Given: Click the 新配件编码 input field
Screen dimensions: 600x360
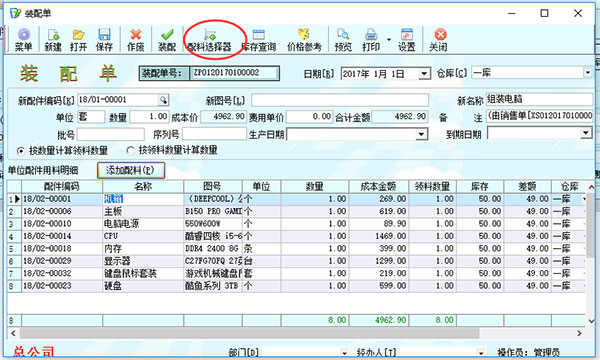Looking at the screenshot, I should 118,100.
